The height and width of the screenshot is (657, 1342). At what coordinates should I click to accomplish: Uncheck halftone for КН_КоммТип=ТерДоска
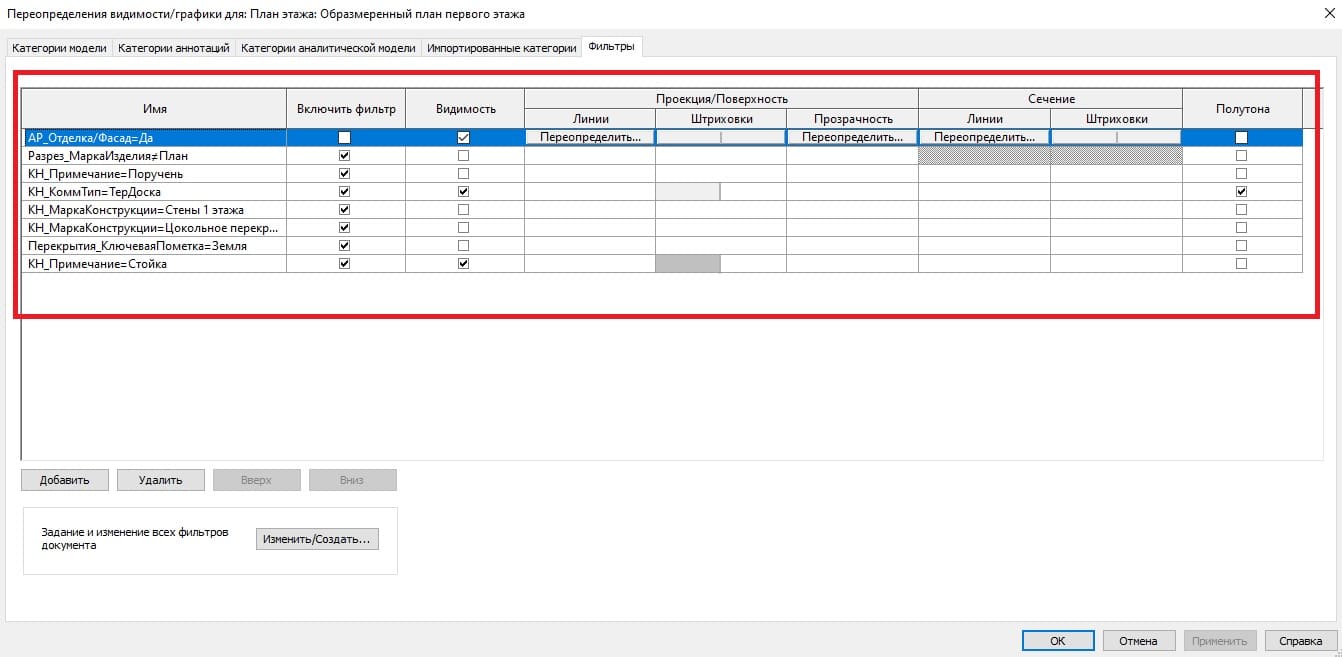[x=1241, y=192]
